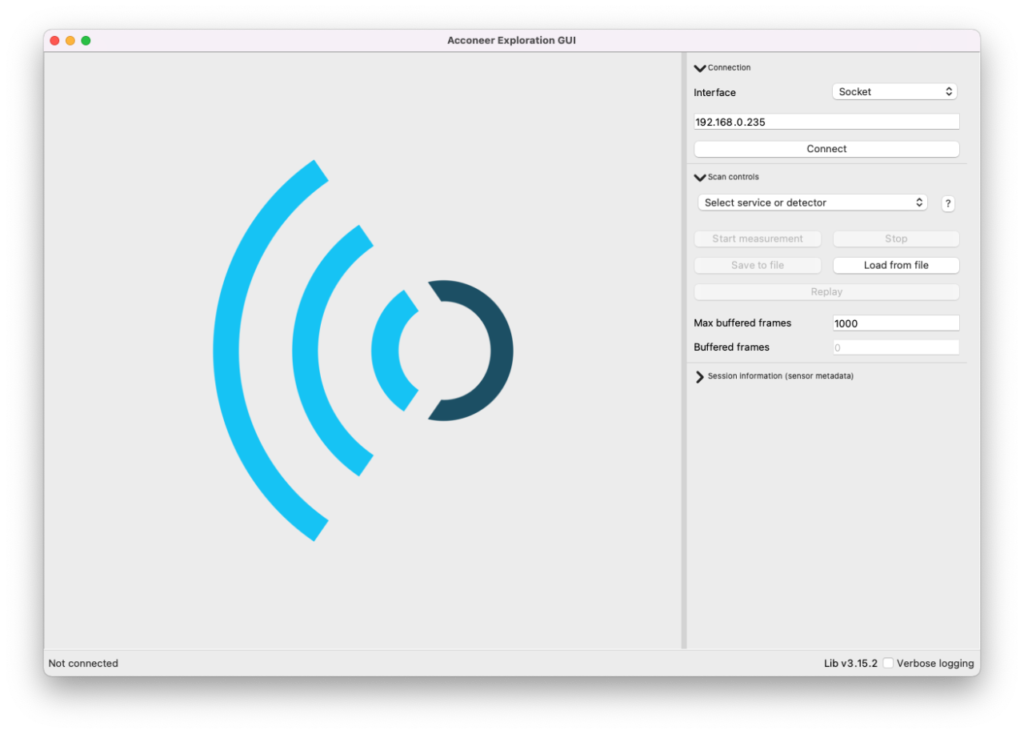Click the Max buffered frames label
Screen dimensions: 1024x734
point(742,323)
